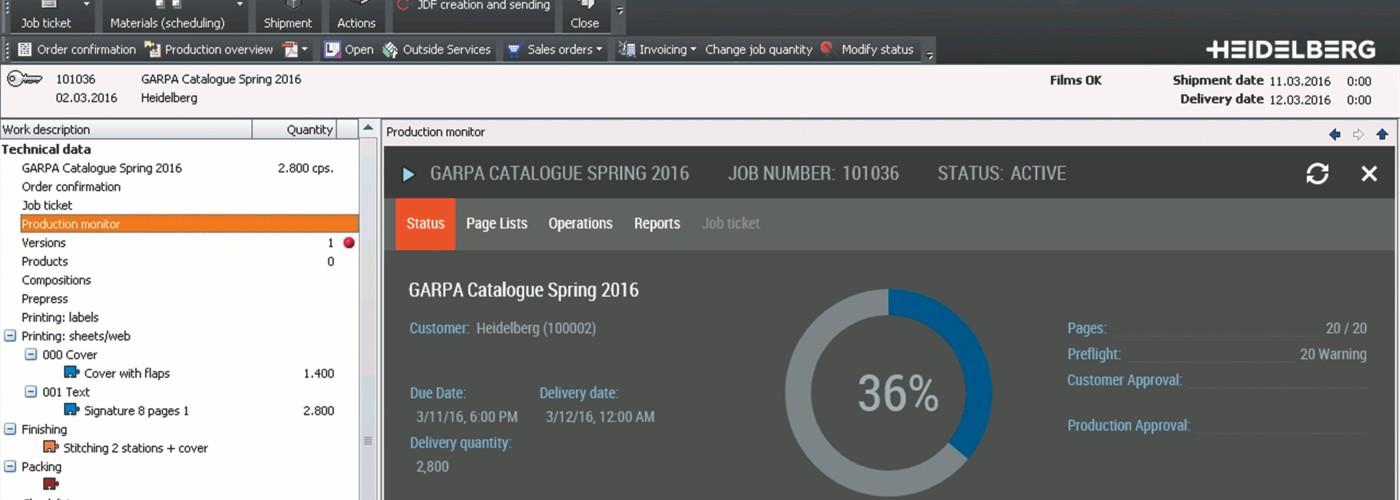
Task: Click the key icon beside job 101036
Action: [24, 79]
